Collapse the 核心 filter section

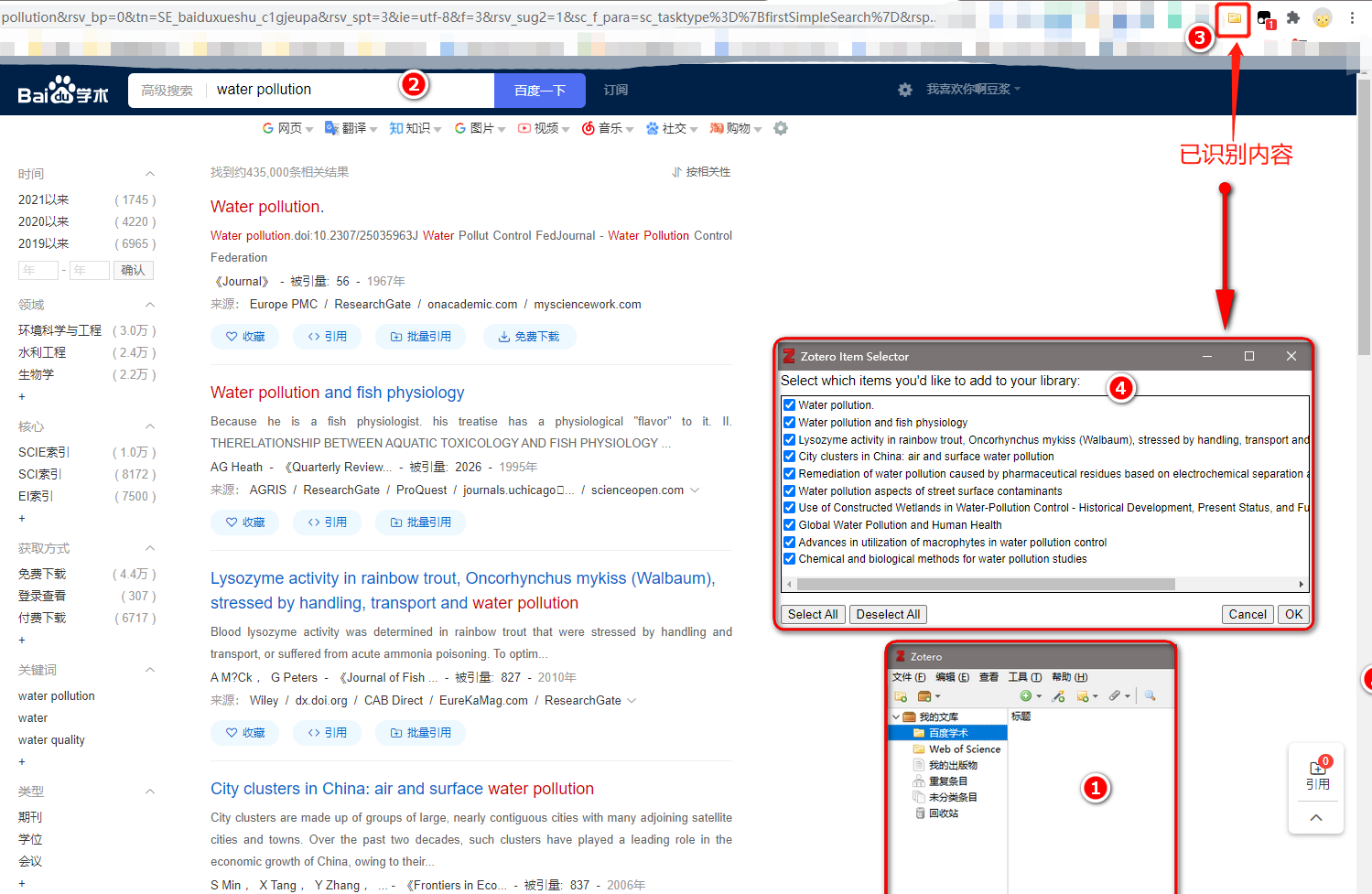click(x=150, y=426)
